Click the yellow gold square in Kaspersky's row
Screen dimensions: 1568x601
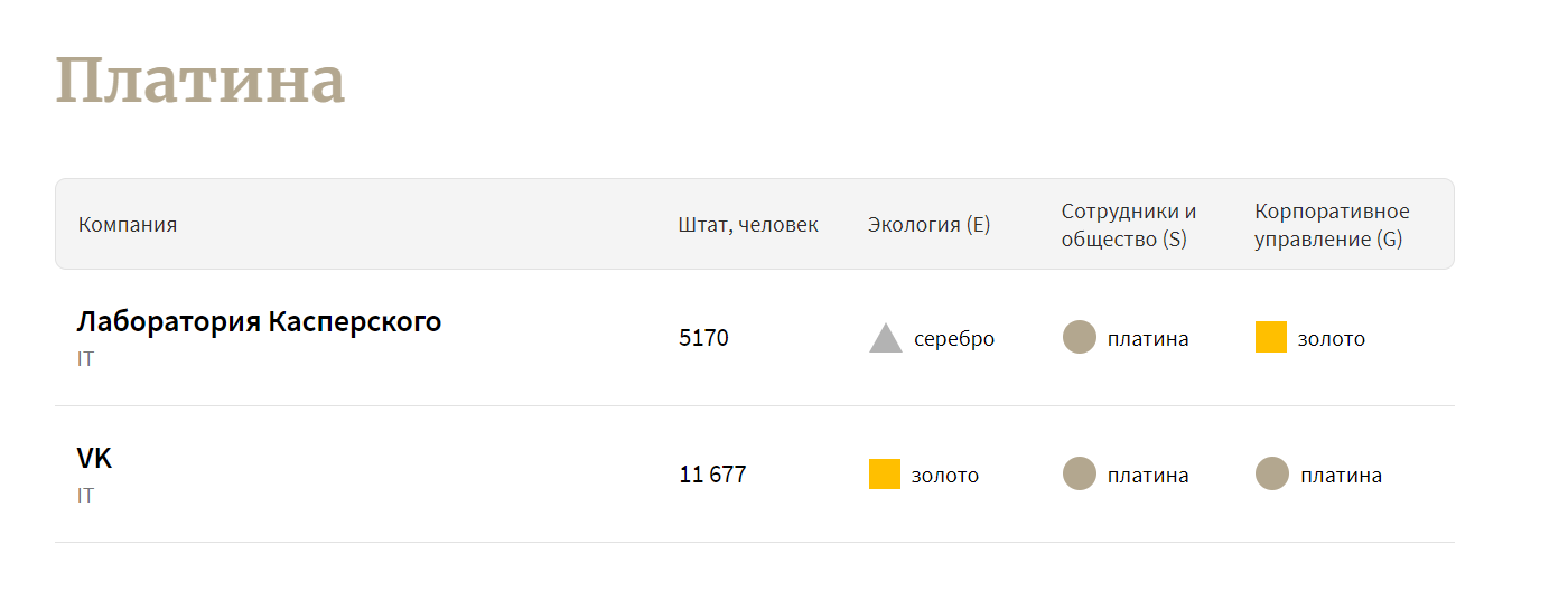pyautogui.click(x=1270, y=337)
